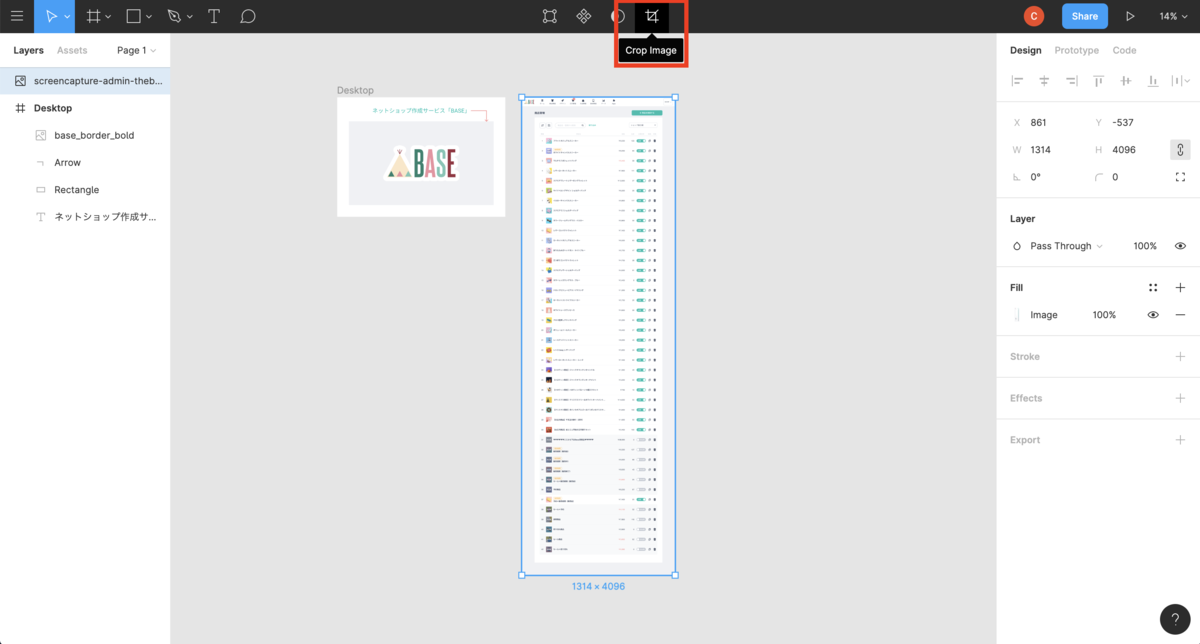1200x644 pixels.
Task: Toggle Image fill visibility eye
Action: (1153, 315)
